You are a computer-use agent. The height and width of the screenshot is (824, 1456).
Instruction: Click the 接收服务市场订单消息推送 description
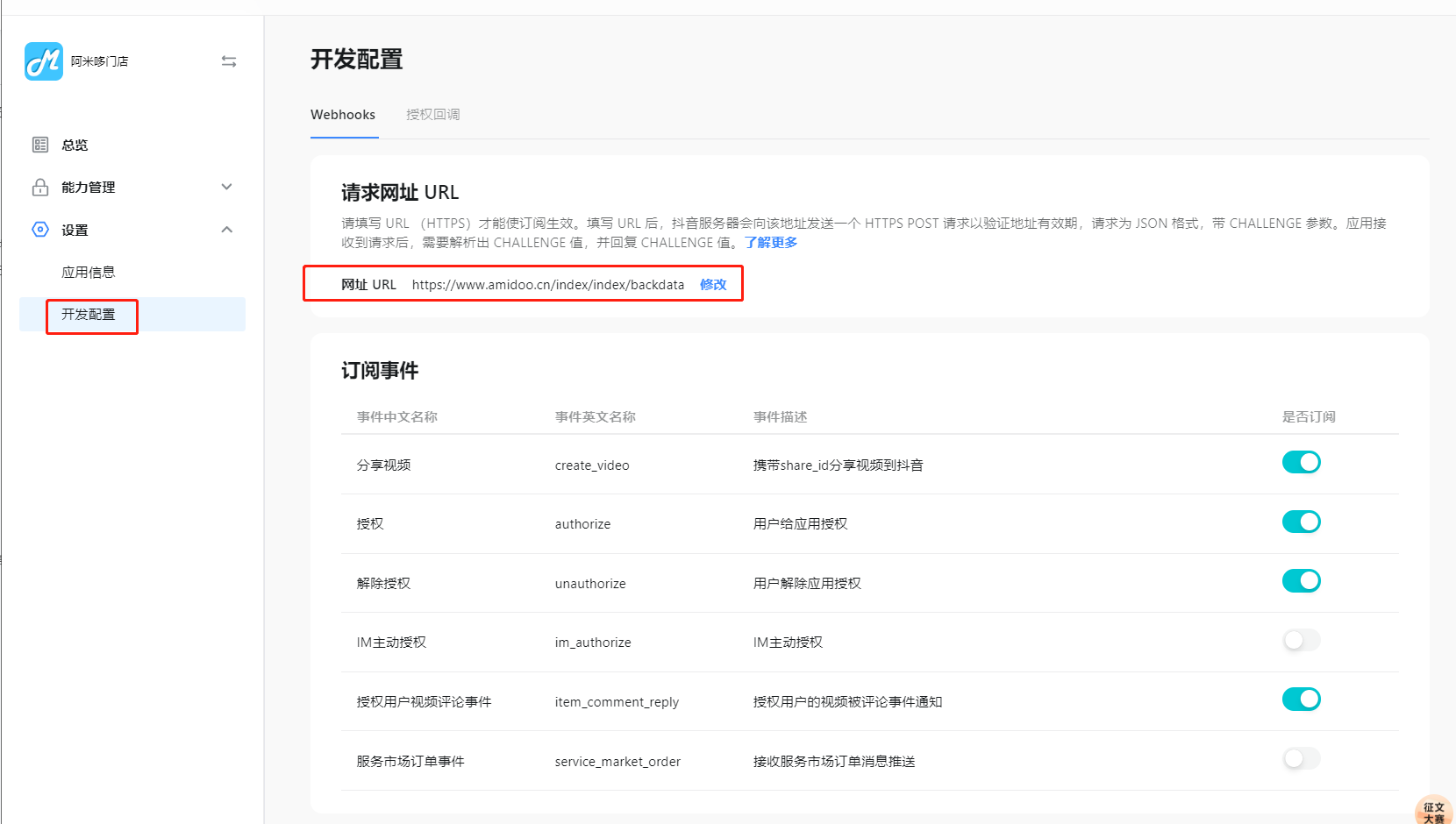pos(835,761)
